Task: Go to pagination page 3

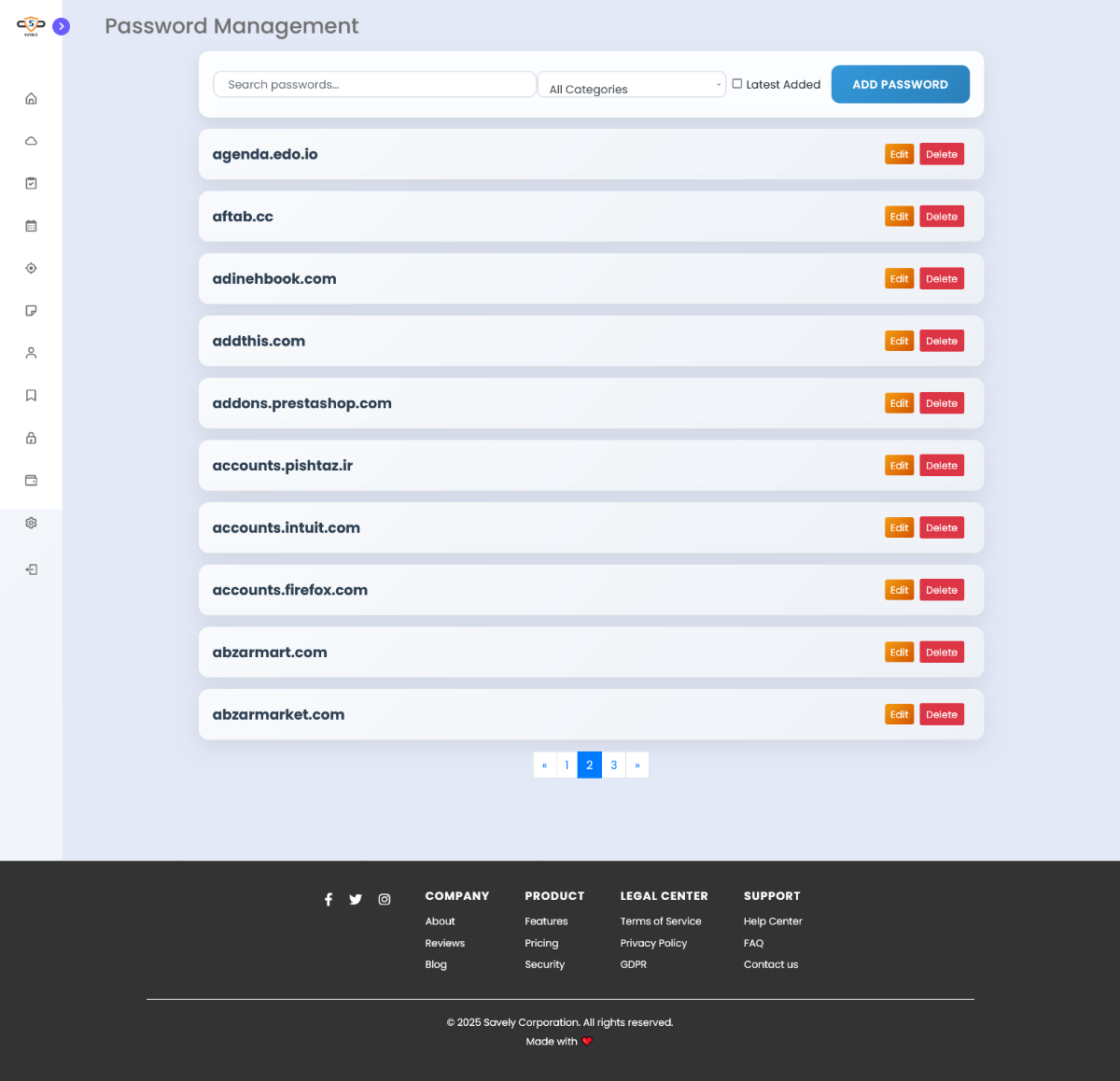Action: click(x=613, y=765)
